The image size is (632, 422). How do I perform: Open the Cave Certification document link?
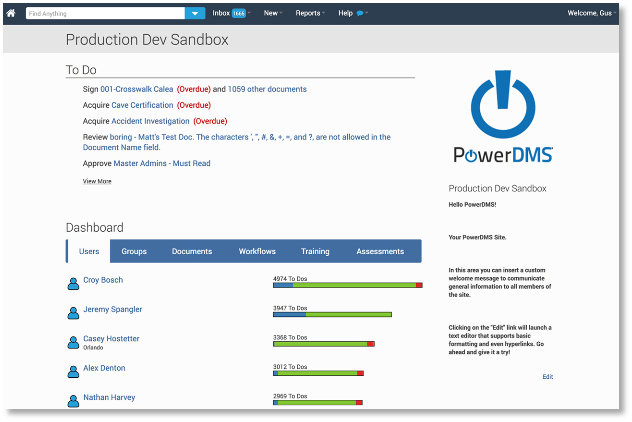pos(141,105)
